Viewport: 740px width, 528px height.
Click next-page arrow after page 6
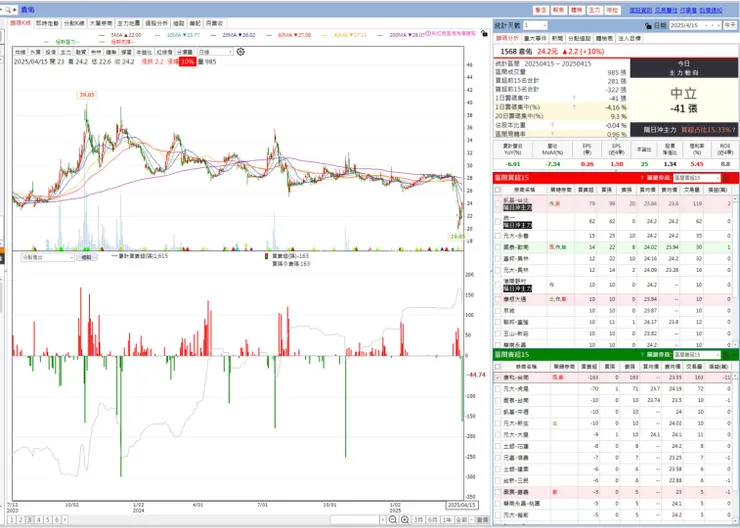65,520
